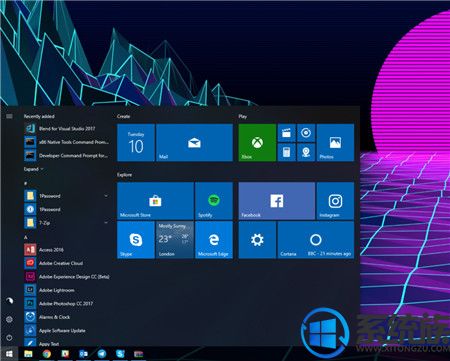Open the Groove Music small tile
Viewport: 450px width, 361px height.
pos(306,133)
